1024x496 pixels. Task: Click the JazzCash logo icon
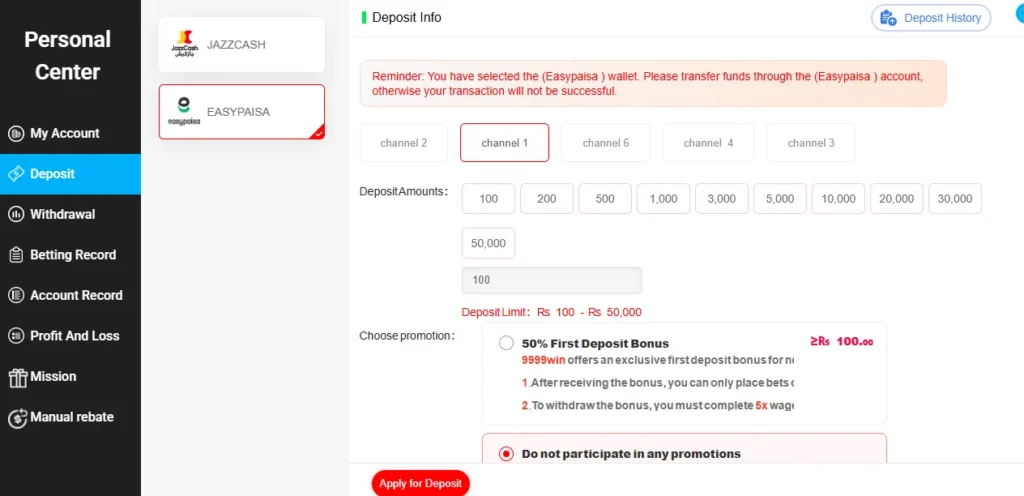coord(184,44)
